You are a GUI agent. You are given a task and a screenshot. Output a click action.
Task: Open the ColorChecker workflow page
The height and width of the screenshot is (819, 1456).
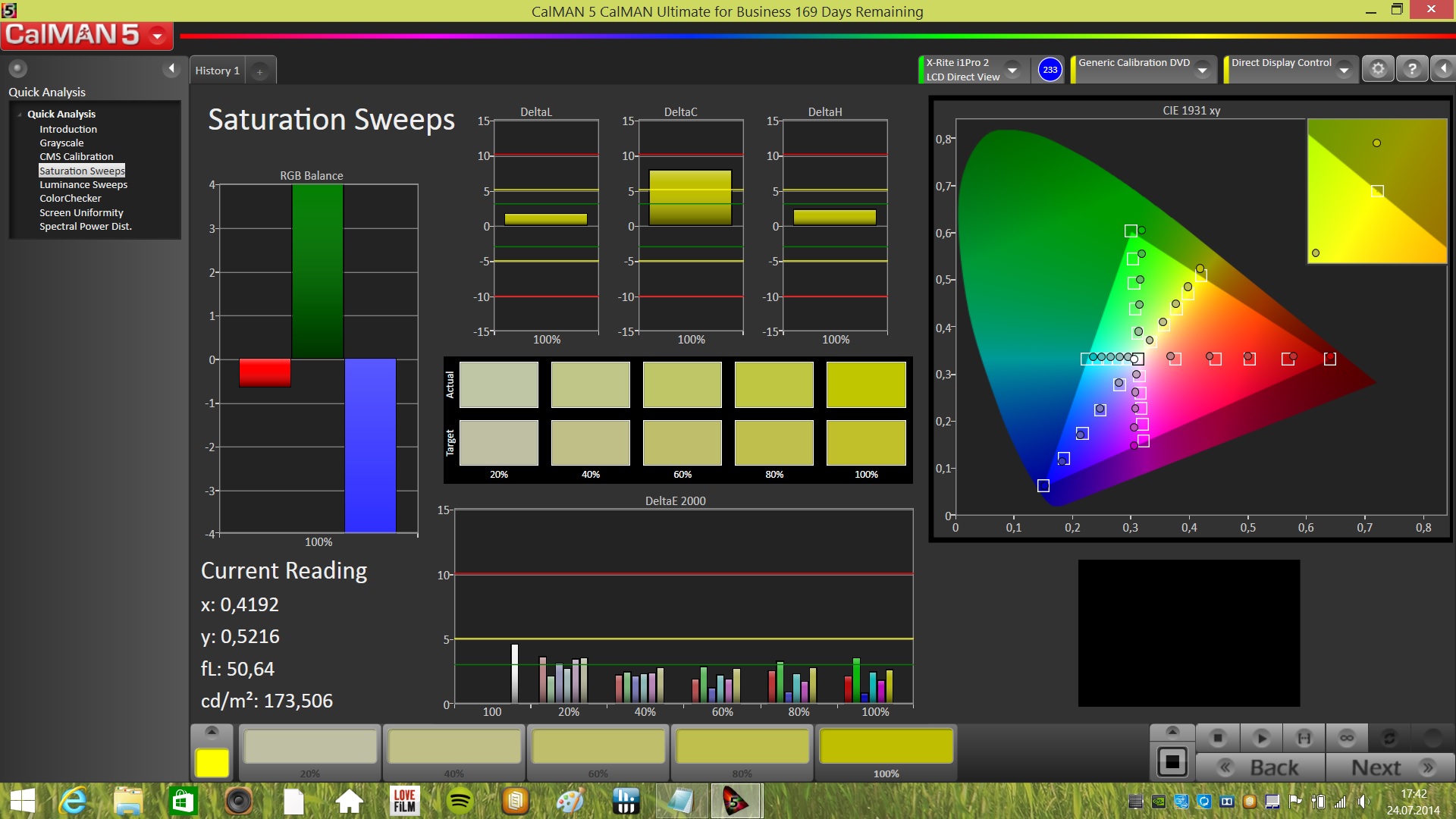[x=71, y=198]
